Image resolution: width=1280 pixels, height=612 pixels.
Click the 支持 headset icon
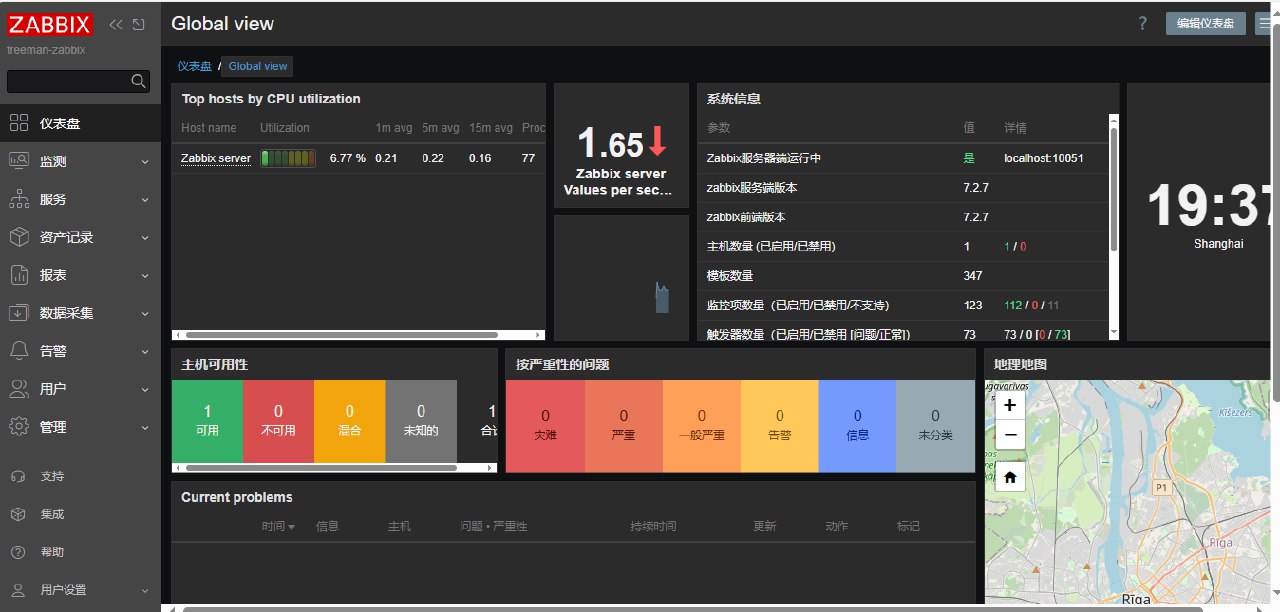pyautogui.click(x=18, y=476)
